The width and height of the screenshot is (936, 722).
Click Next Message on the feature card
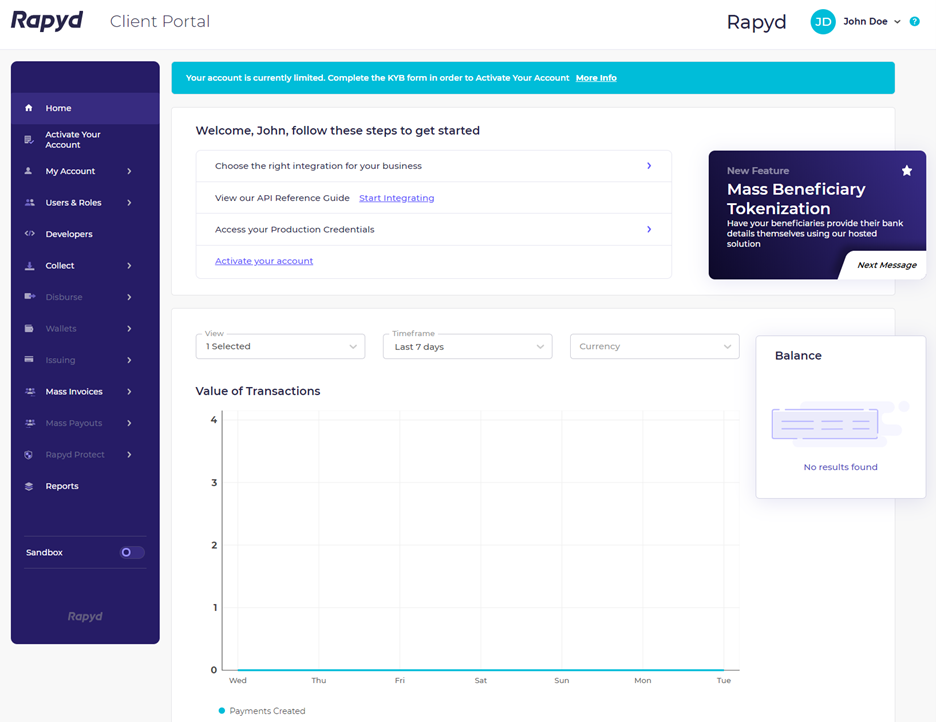[x=888, y=264]
